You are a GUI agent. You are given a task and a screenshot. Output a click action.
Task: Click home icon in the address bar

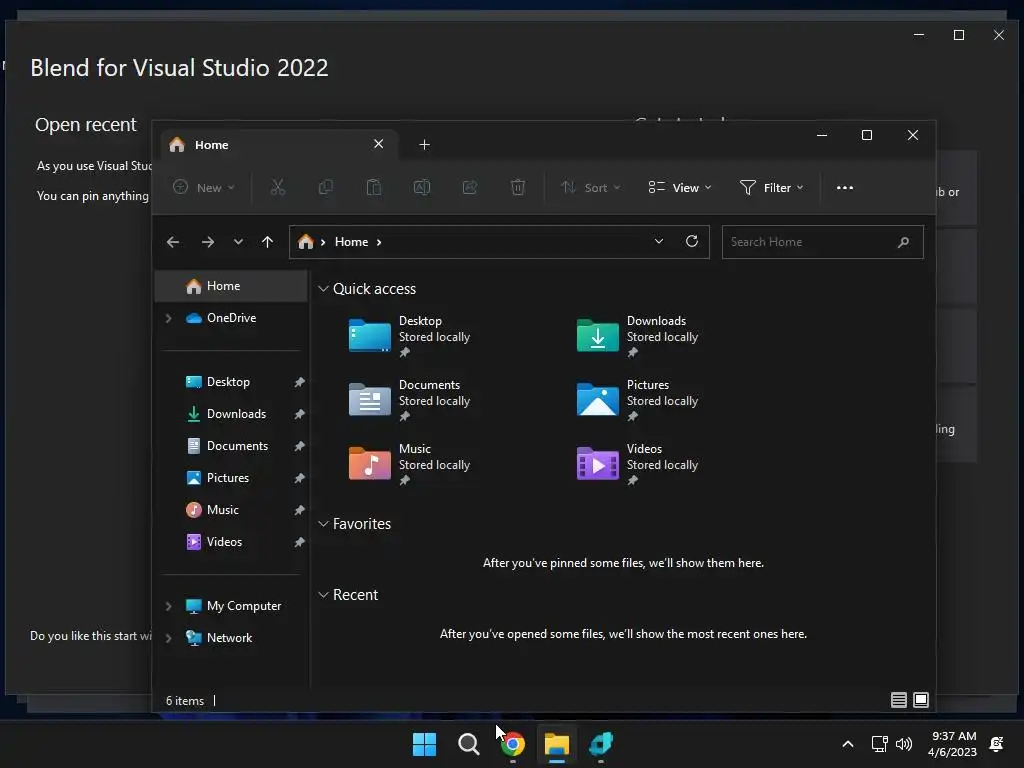point(306,242)
